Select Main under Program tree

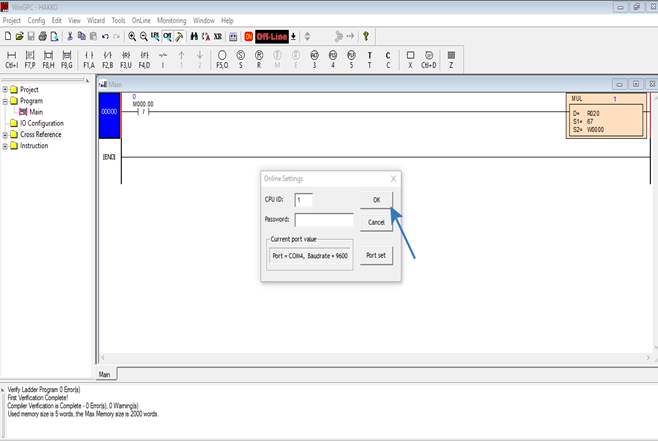(x=35, y=112)
